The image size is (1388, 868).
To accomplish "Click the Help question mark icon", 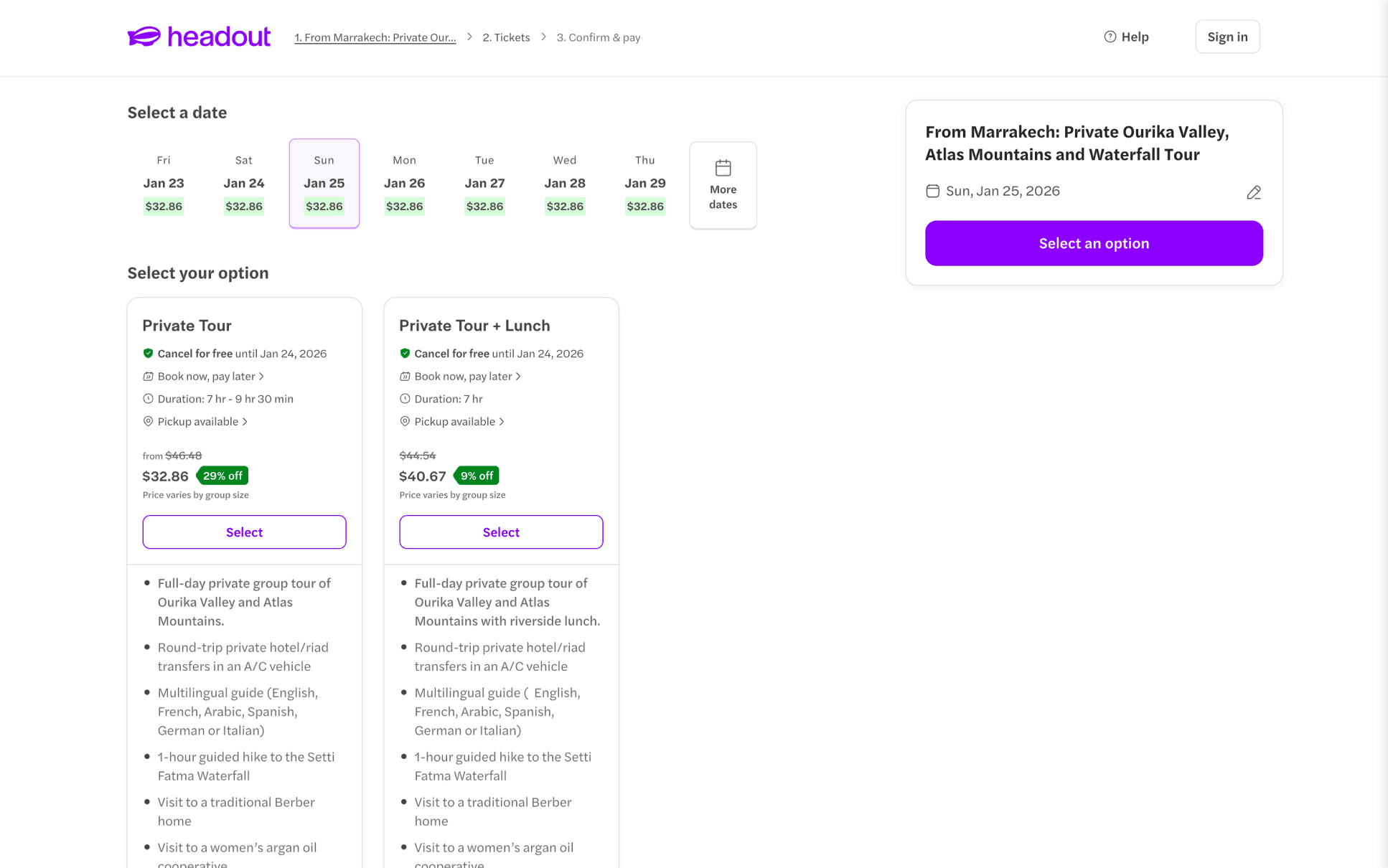I will click(x=1110, y=37).
